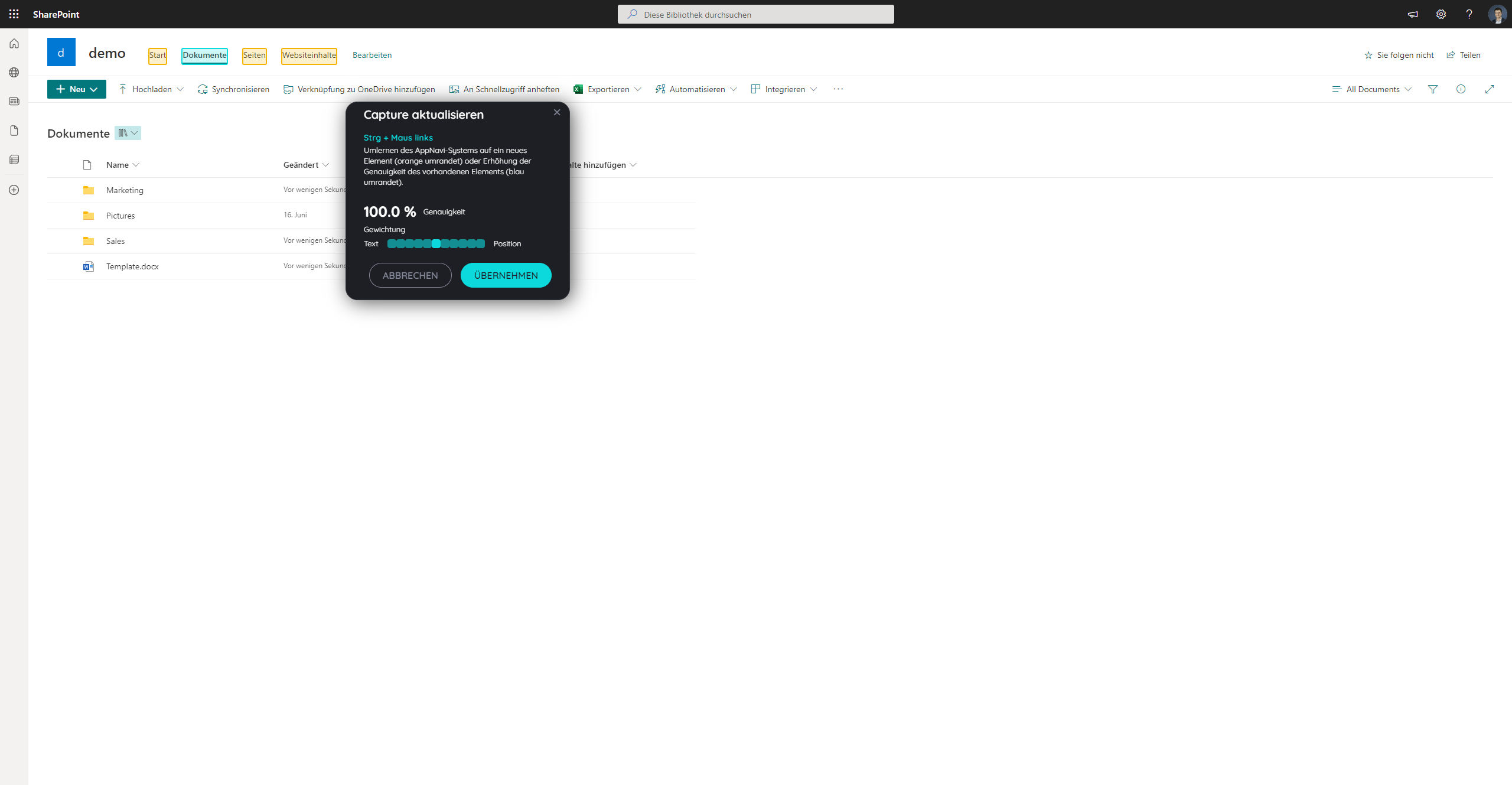The image size is (1512, 785).
Task: Click the highlighted weighting slider handle
Action: tap(436, 244)
